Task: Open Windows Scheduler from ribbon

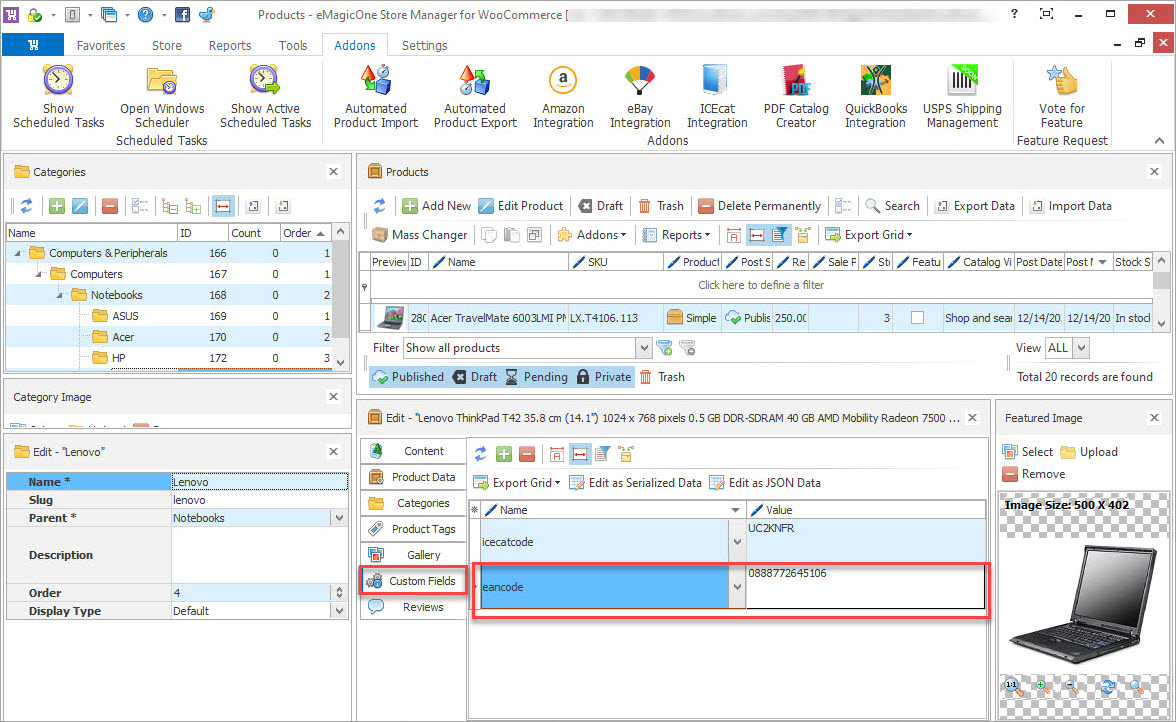Action: (x=162, y=96)
